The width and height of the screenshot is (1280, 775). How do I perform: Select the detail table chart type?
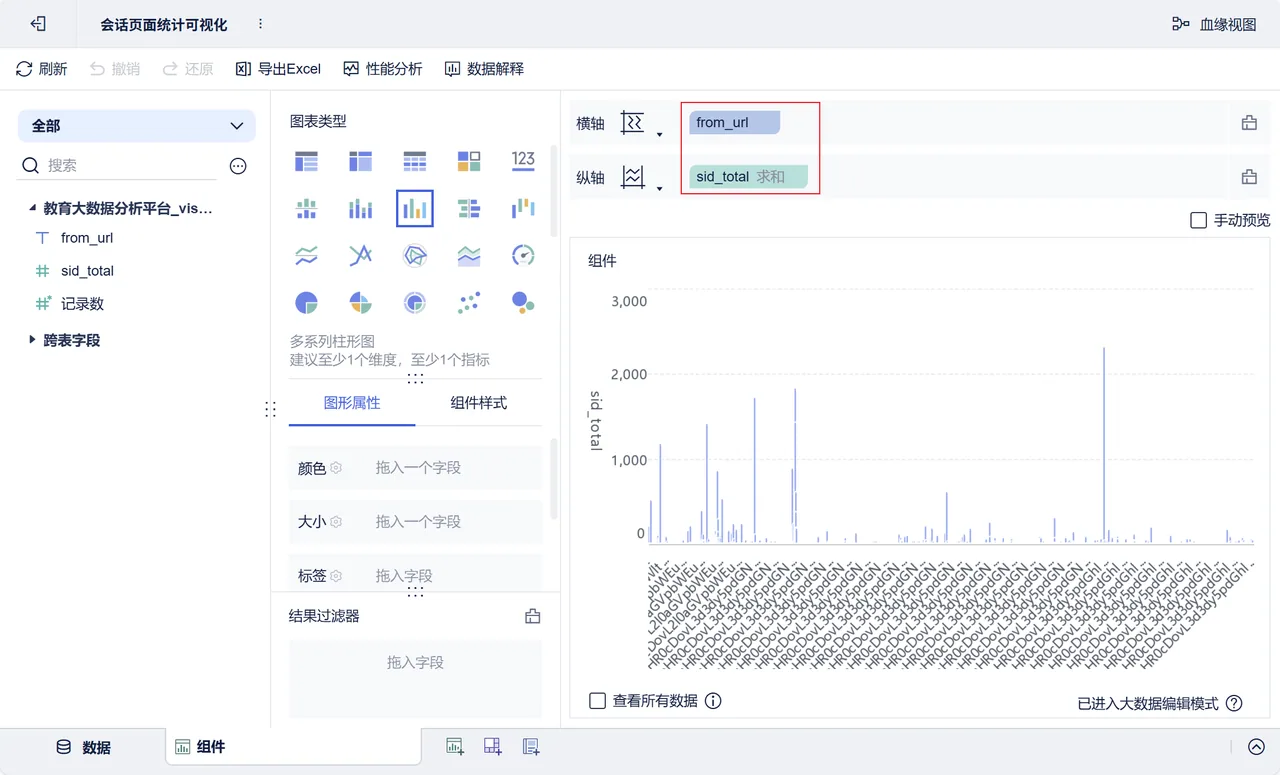(414, 160)
